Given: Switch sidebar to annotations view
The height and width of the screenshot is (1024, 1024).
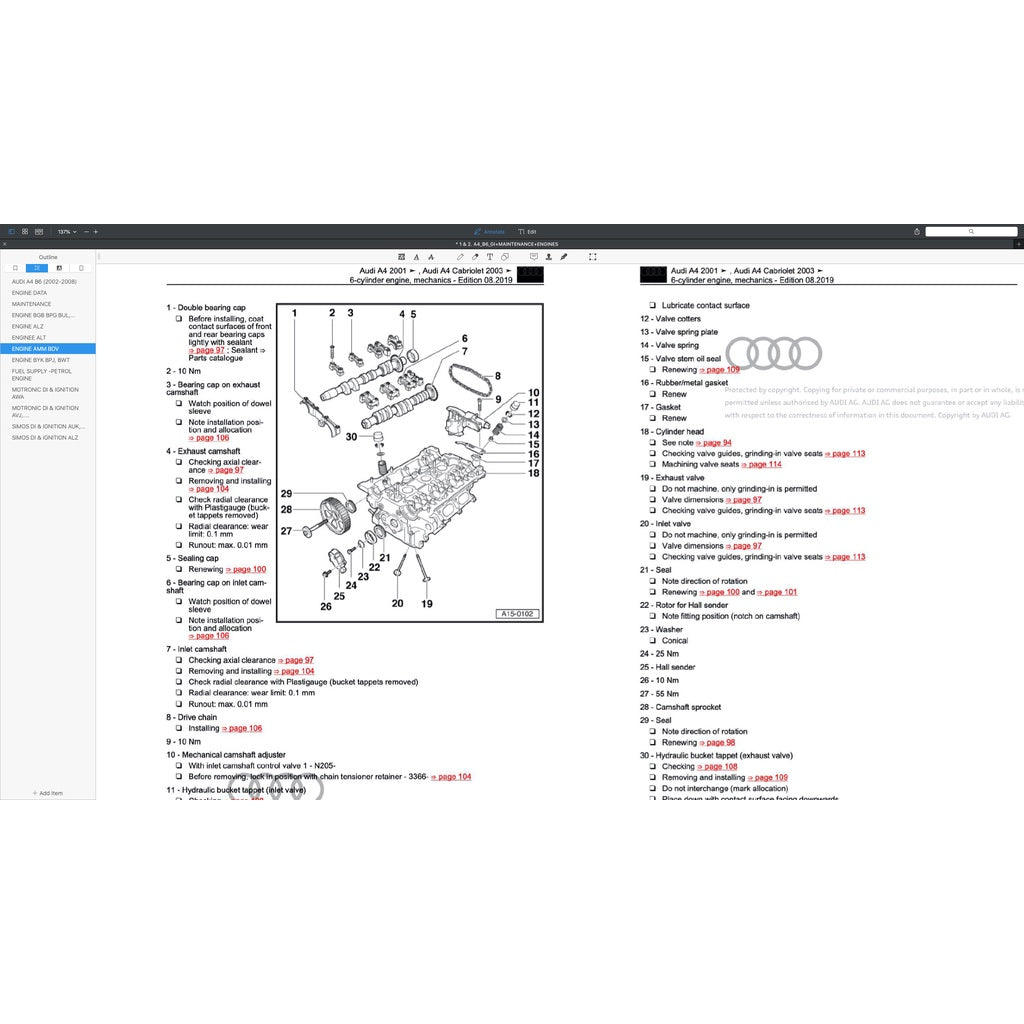Looking at the screenshot, I should pos(59,268).
